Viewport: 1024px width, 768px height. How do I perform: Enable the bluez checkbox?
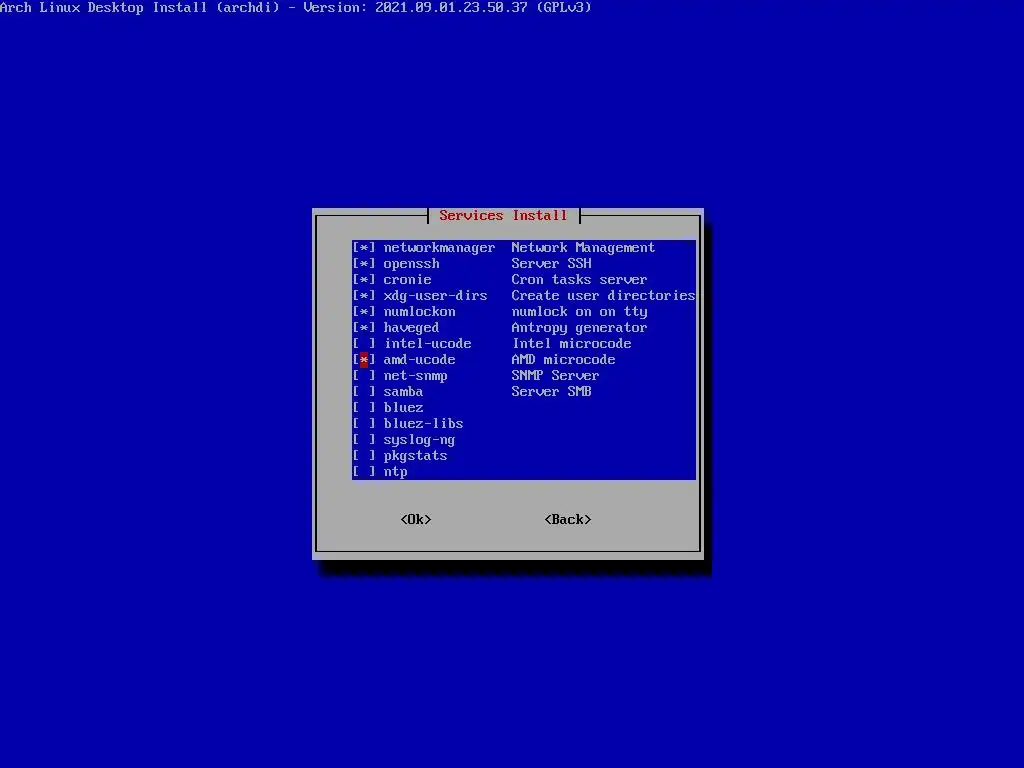[x=364, y=408]
